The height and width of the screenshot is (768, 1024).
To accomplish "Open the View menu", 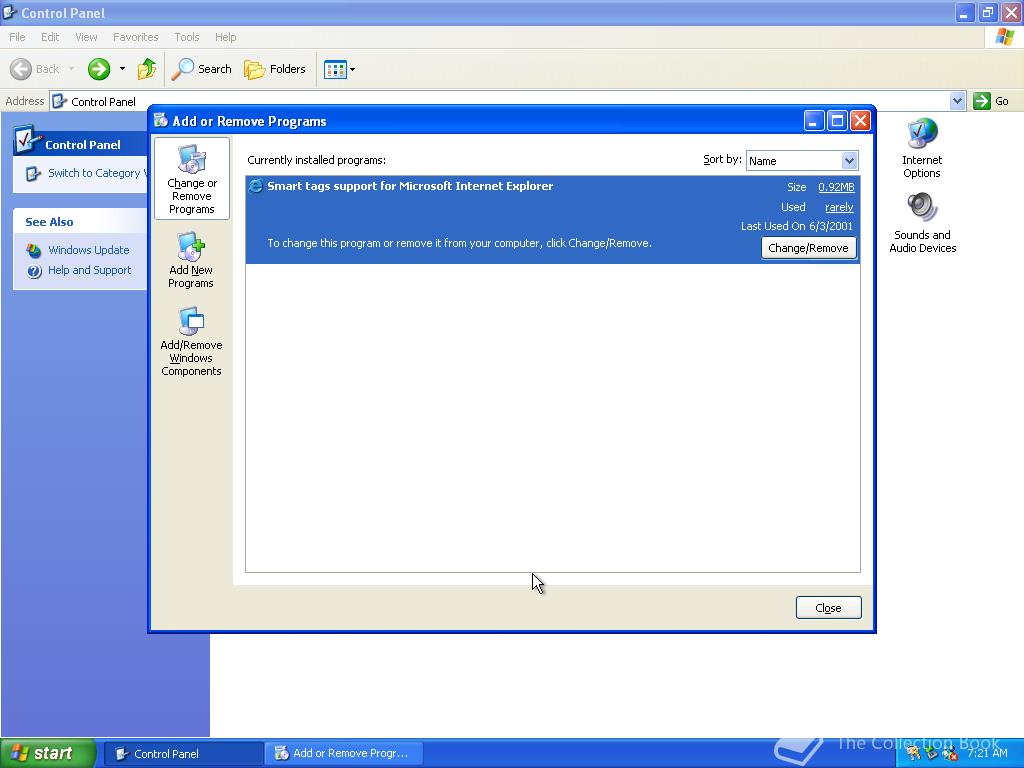I will 86,37.
